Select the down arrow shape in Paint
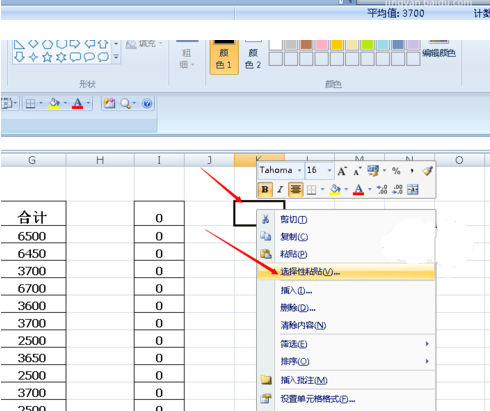This screenshot has width=490, height=411. click(x=19, y=57)
